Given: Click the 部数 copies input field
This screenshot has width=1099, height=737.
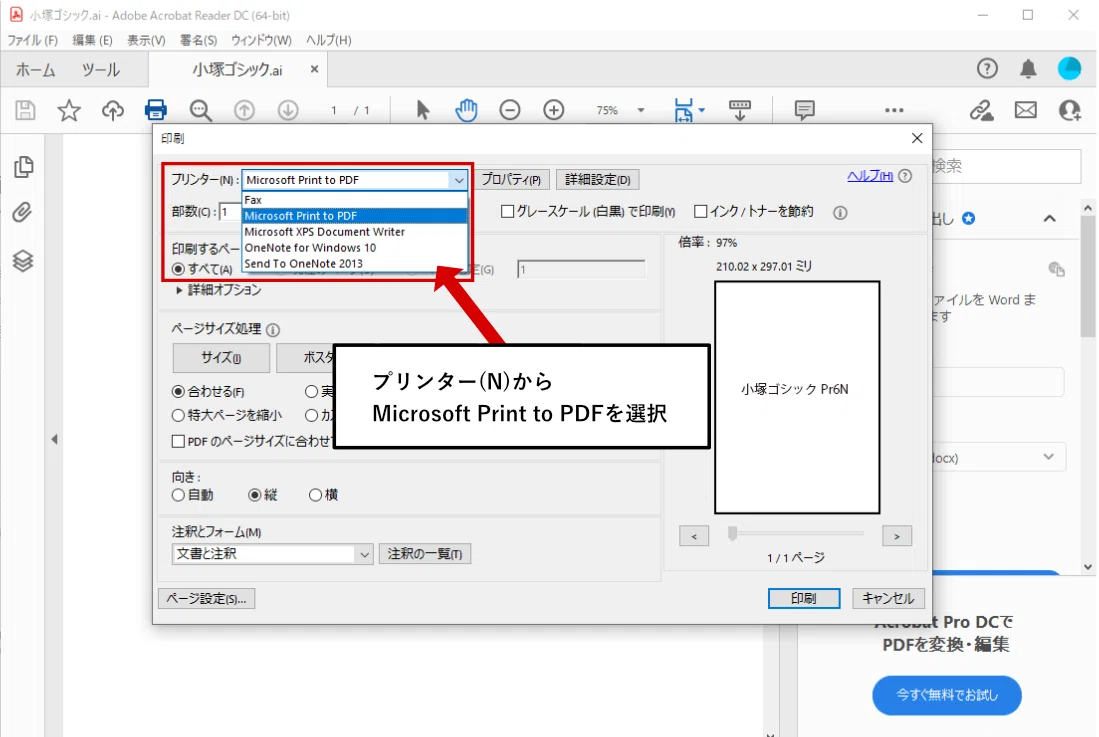Looking at the screenshot, I should pyautogui.click(x=230, y=212).
